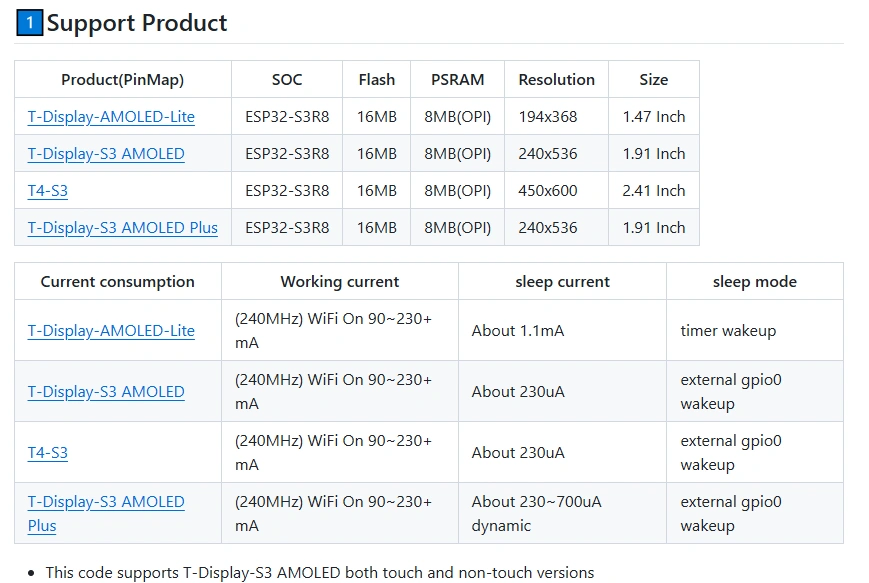Click the Resolution column header
This screenshot has height=583, width=869.
pos(556,80)
